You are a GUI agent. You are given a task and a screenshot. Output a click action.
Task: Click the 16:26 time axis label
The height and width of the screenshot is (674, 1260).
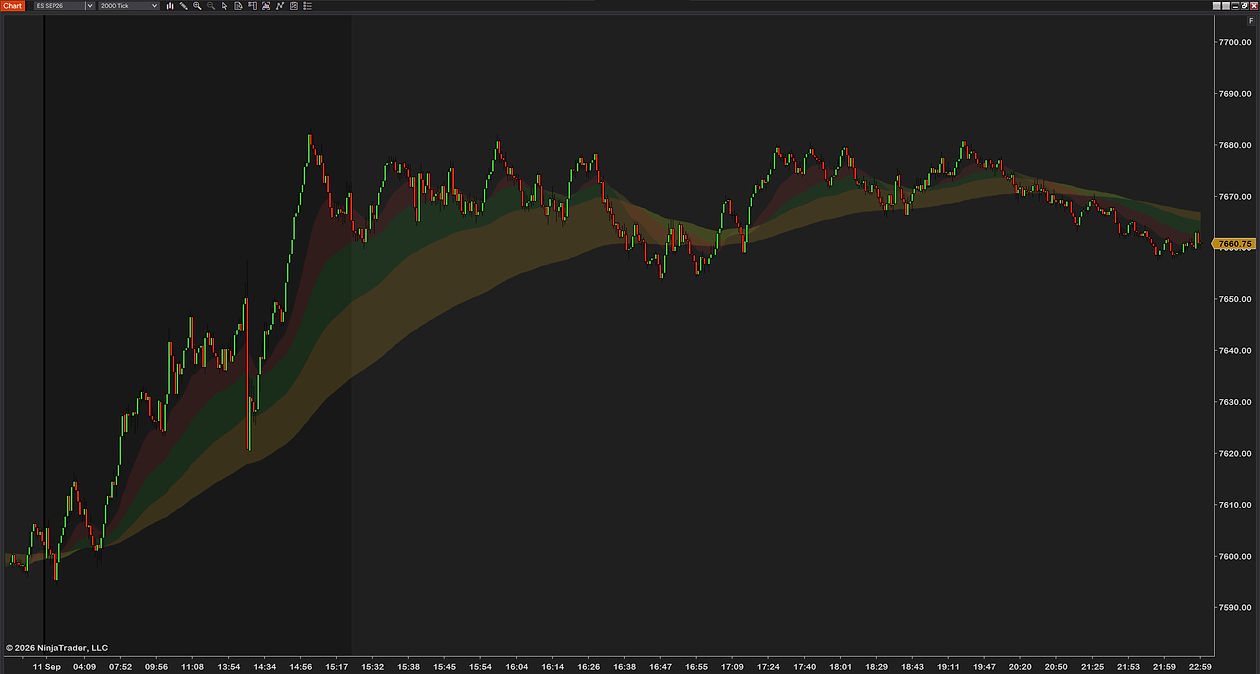[x=589, y=666]
